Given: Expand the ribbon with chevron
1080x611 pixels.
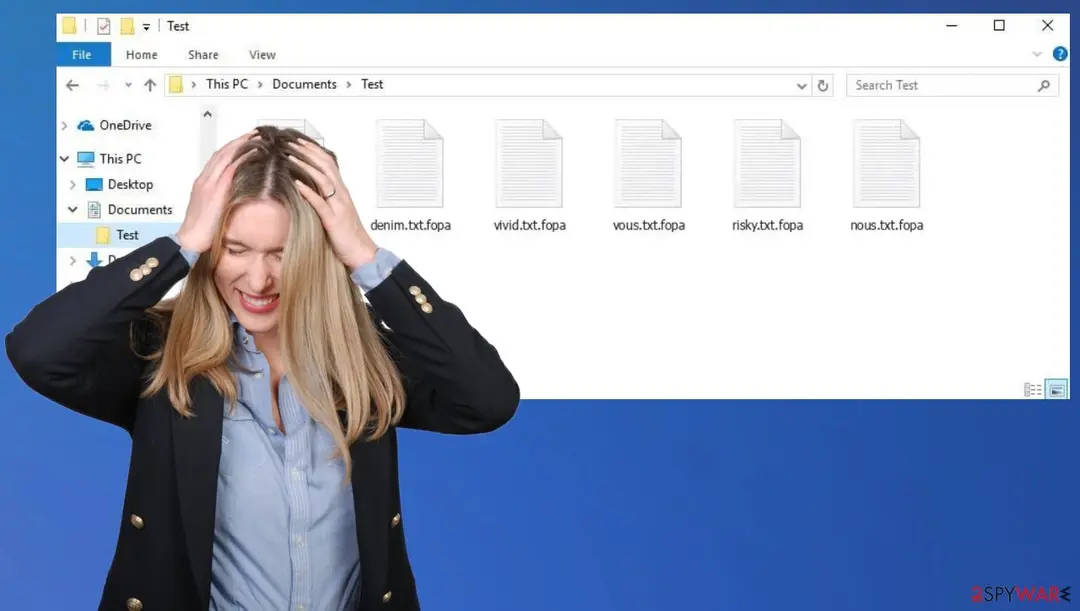Looking at the screenshot, I should tap(1037, 54).
